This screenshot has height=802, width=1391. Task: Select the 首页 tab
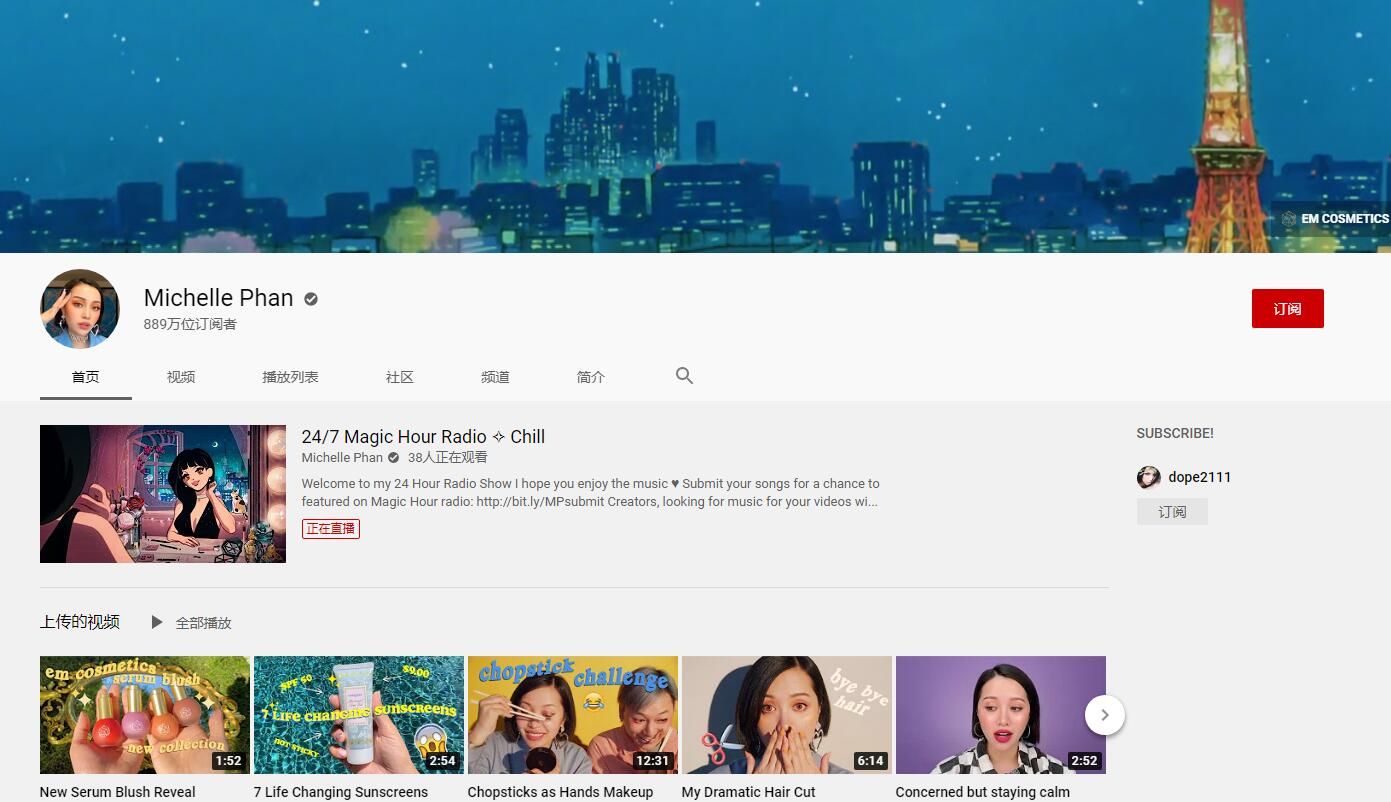point(86,377)
